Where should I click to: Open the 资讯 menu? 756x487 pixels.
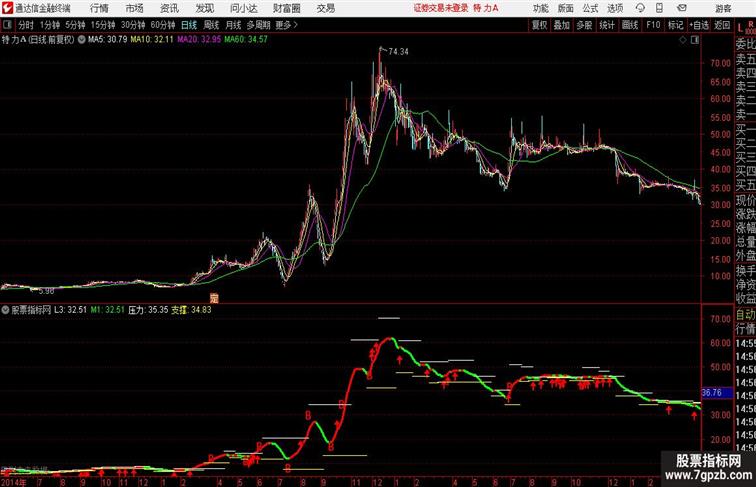tap(169, 8)
